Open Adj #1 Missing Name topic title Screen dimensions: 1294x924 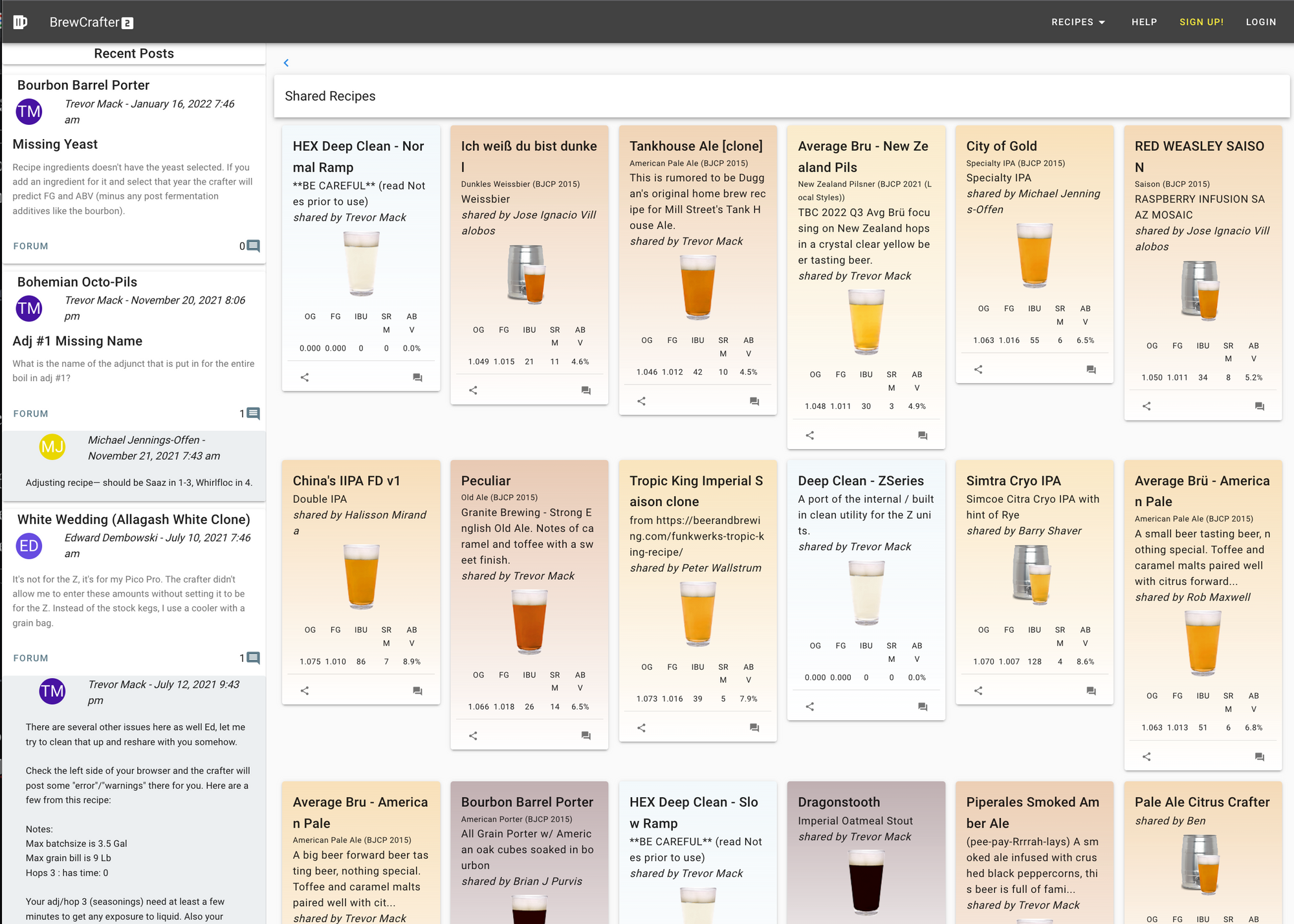(78, 340)
